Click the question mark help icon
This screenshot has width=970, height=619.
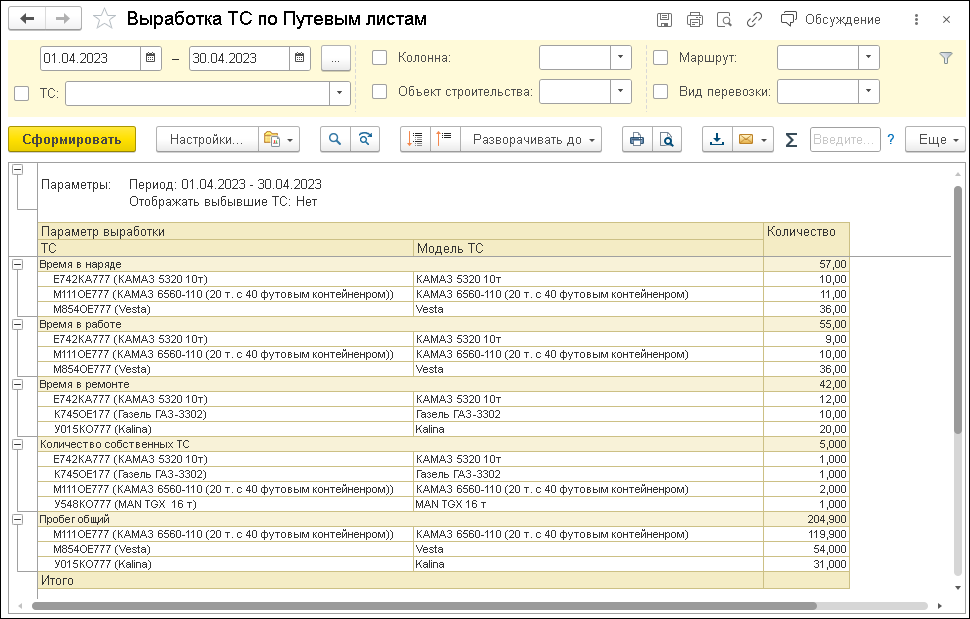(891, 139)
